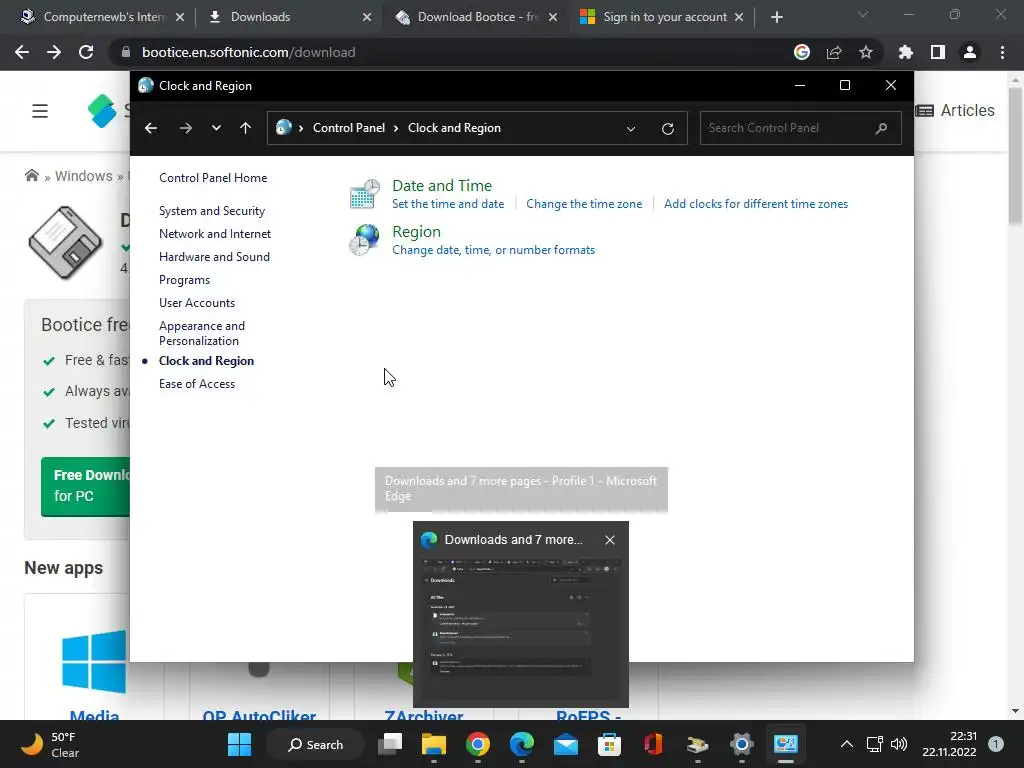Open File Explorer from the taskbar

pyautogui.click(x=434, y=744)
